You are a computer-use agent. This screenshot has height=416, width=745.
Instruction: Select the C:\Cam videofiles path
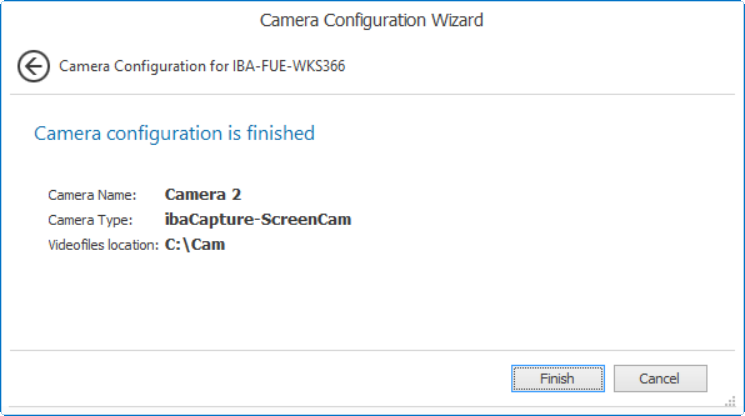click(x=195, y=245)
